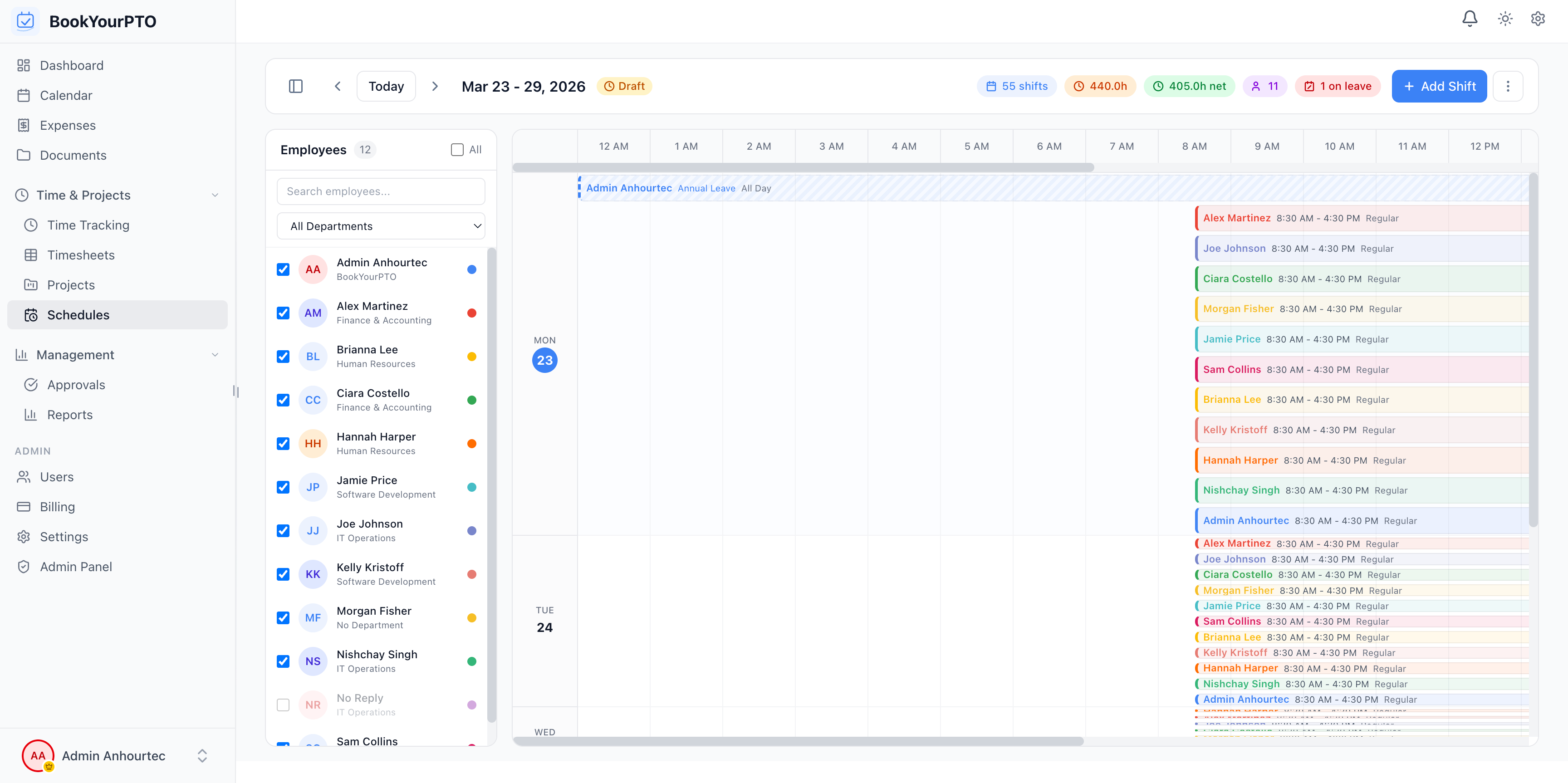Click the Search employees field
Viewport: 1568px width, 783px height.
pos(381,191)
